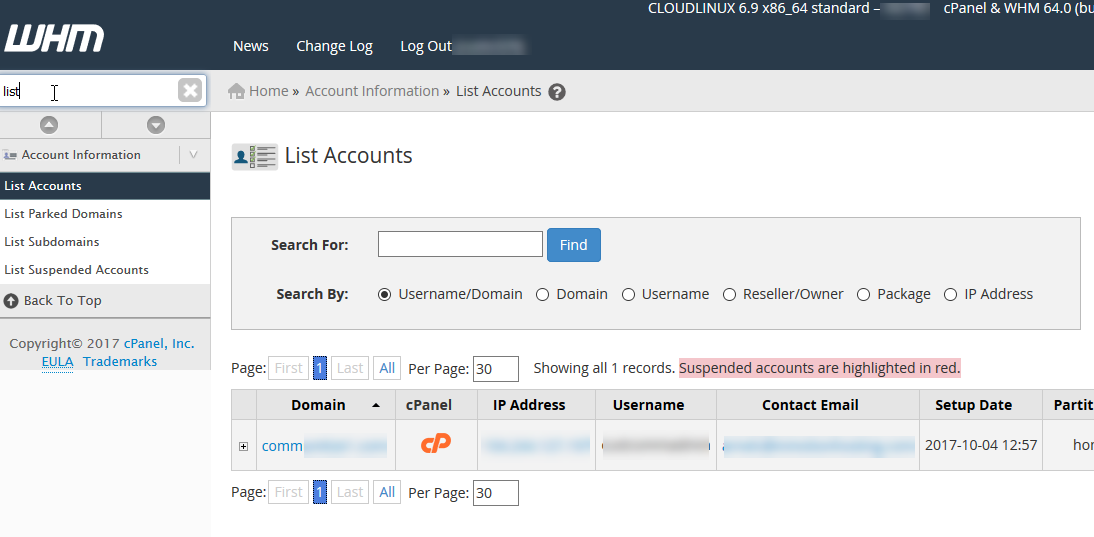
Task: Click the WHM logo
Action: [x=54, y=40]
